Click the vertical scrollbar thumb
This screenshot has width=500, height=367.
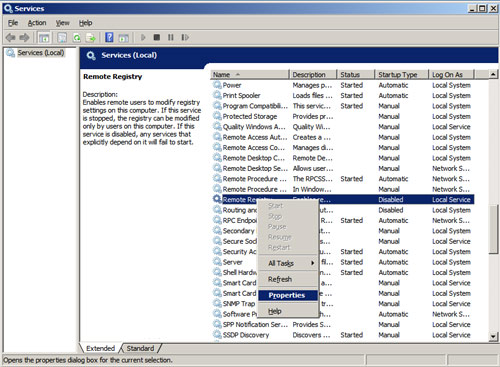click(x=493, y=230)
